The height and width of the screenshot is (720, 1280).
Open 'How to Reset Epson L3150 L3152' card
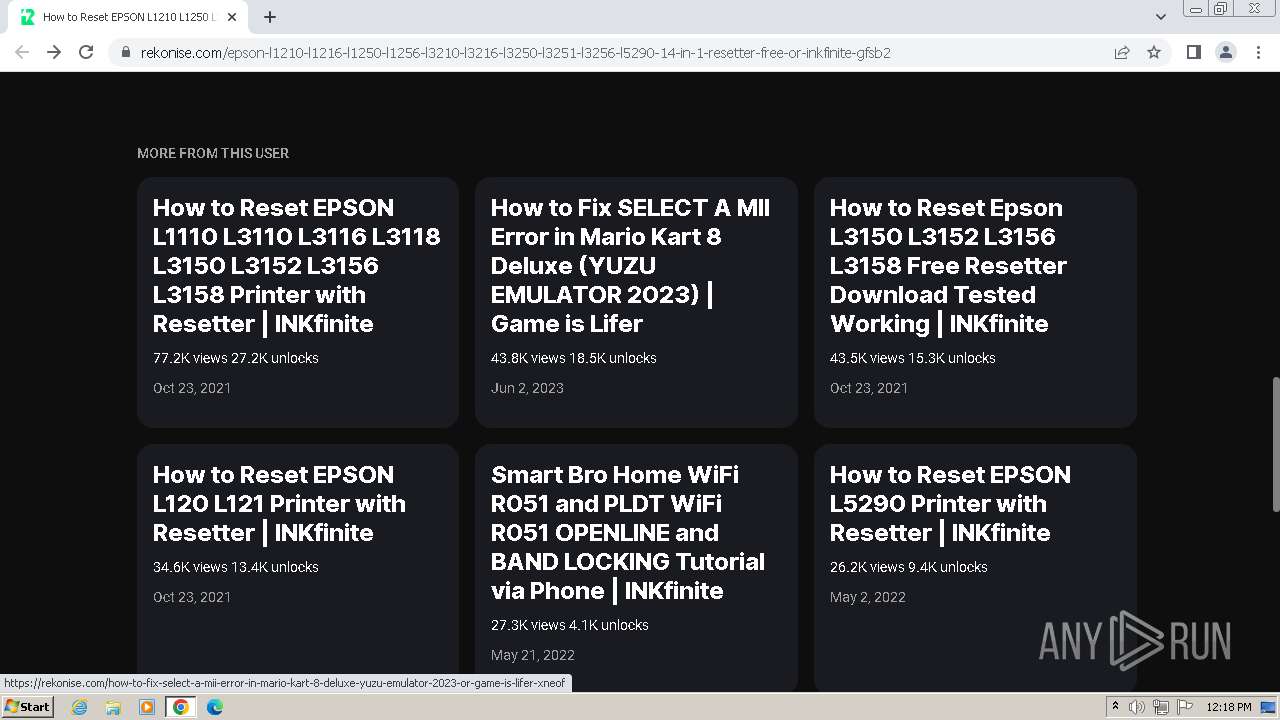(x=975, y=302)
